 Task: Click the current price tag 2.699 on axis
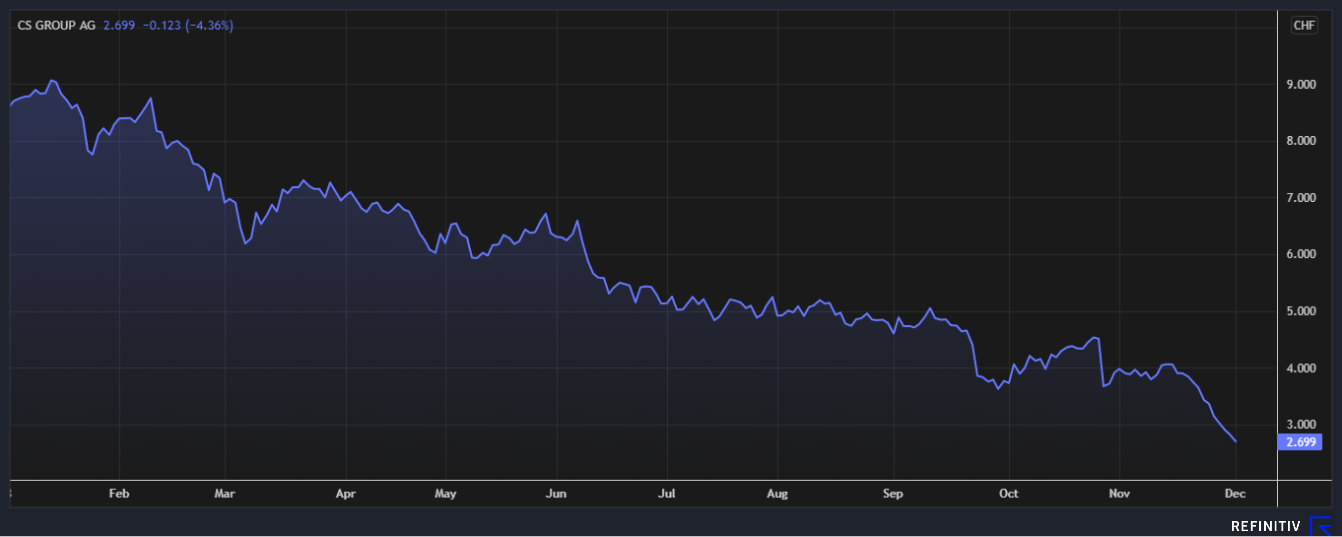click(1301, 442)
